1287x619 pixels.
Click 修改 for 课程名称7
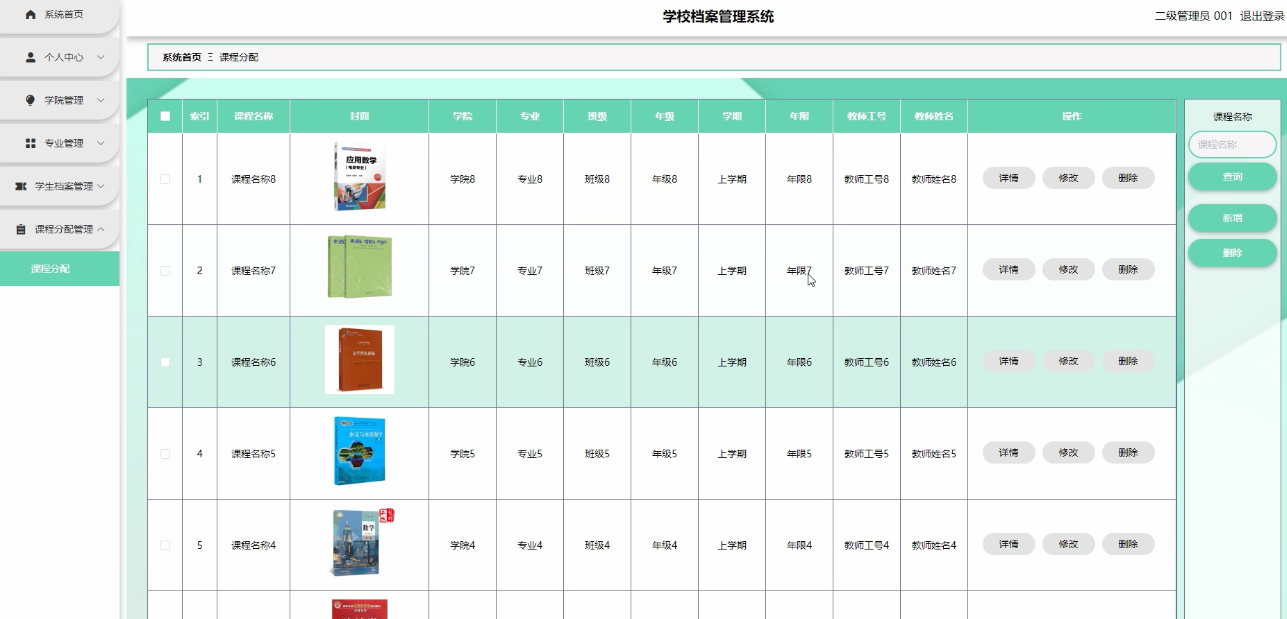pos(1069,270)
